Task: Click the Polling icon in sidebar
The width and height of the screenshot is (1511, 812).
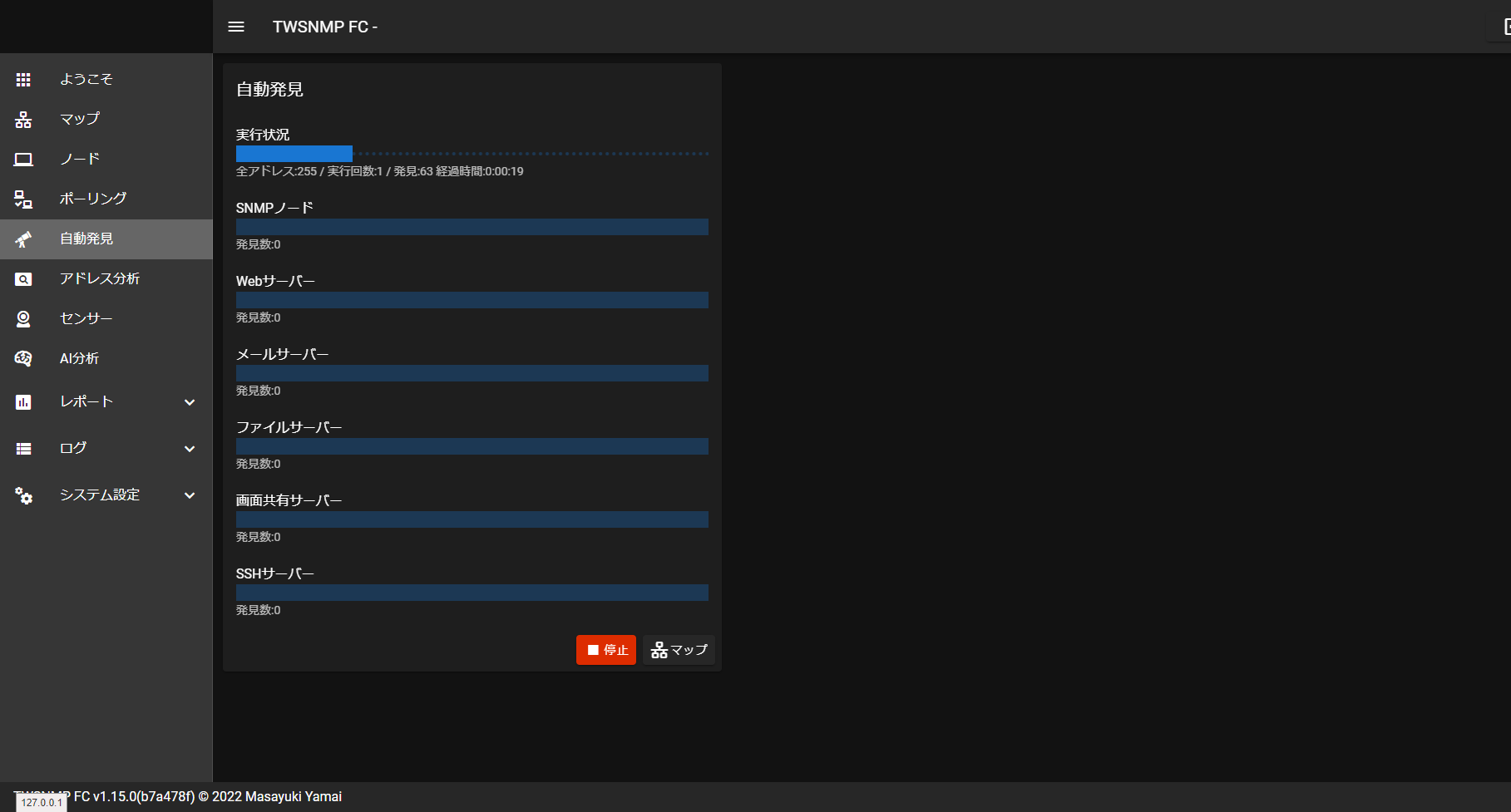Action: click(x=23, y=199)
